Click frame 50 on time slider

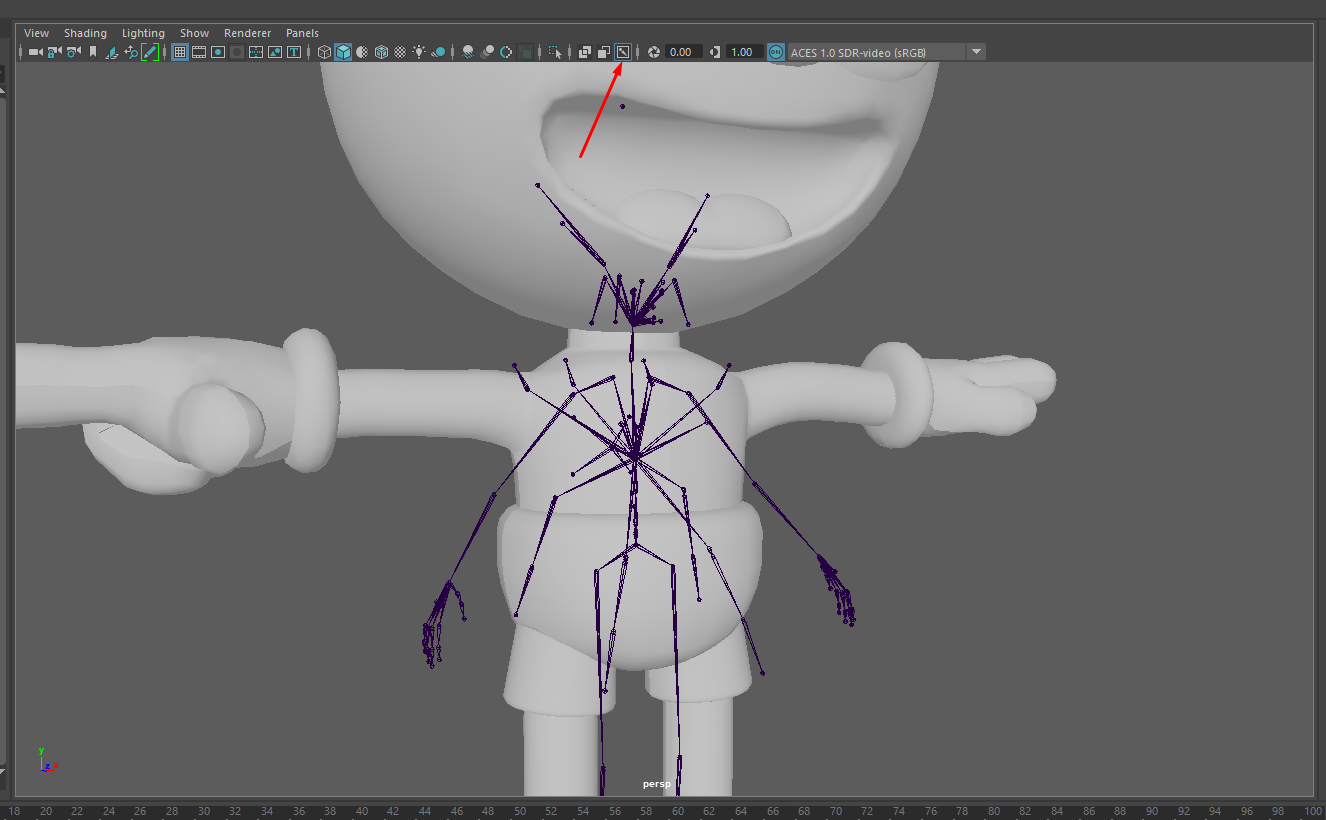click(519, 811)
